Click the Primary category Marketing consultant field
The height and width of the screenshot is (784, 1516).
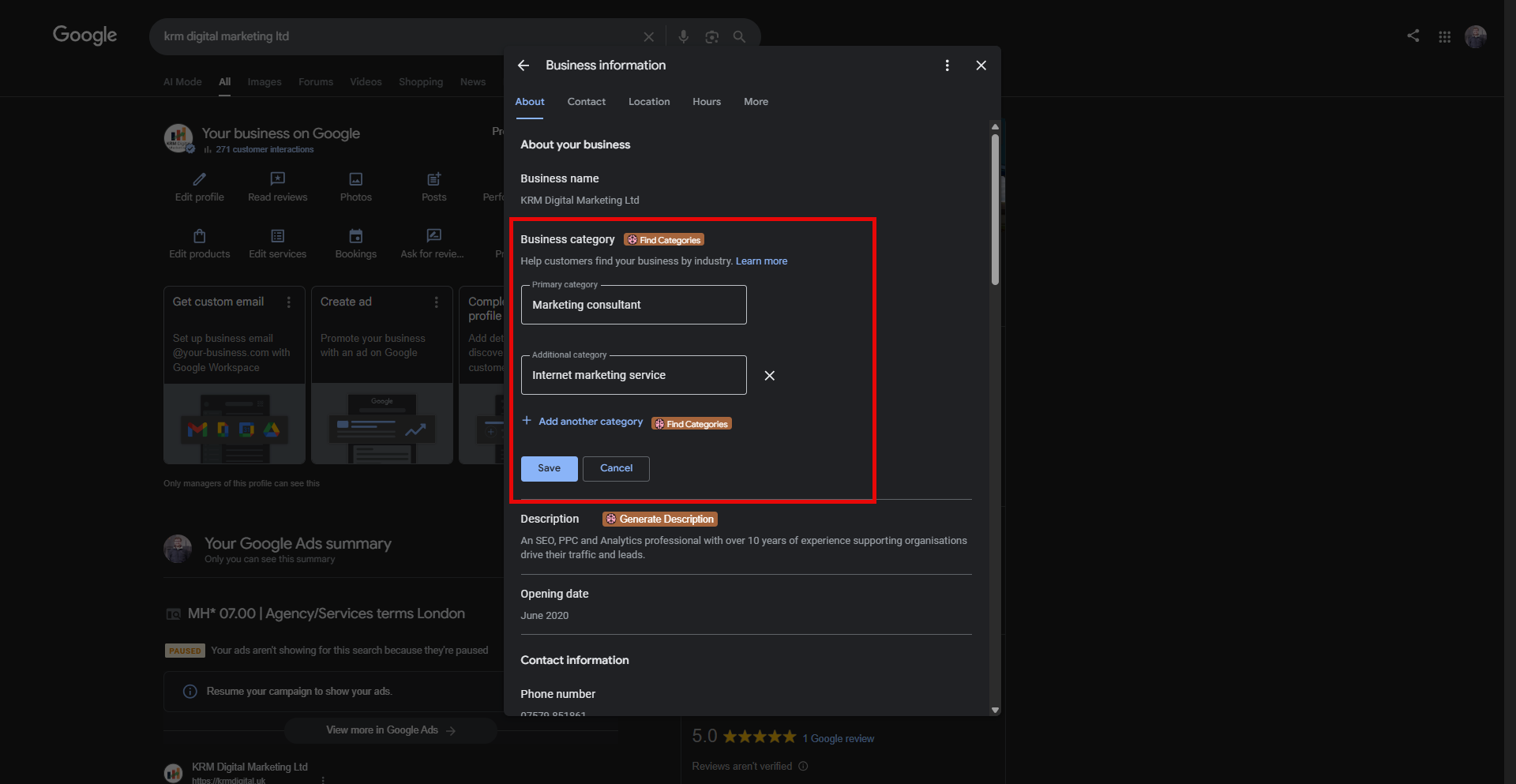point(634,305)
